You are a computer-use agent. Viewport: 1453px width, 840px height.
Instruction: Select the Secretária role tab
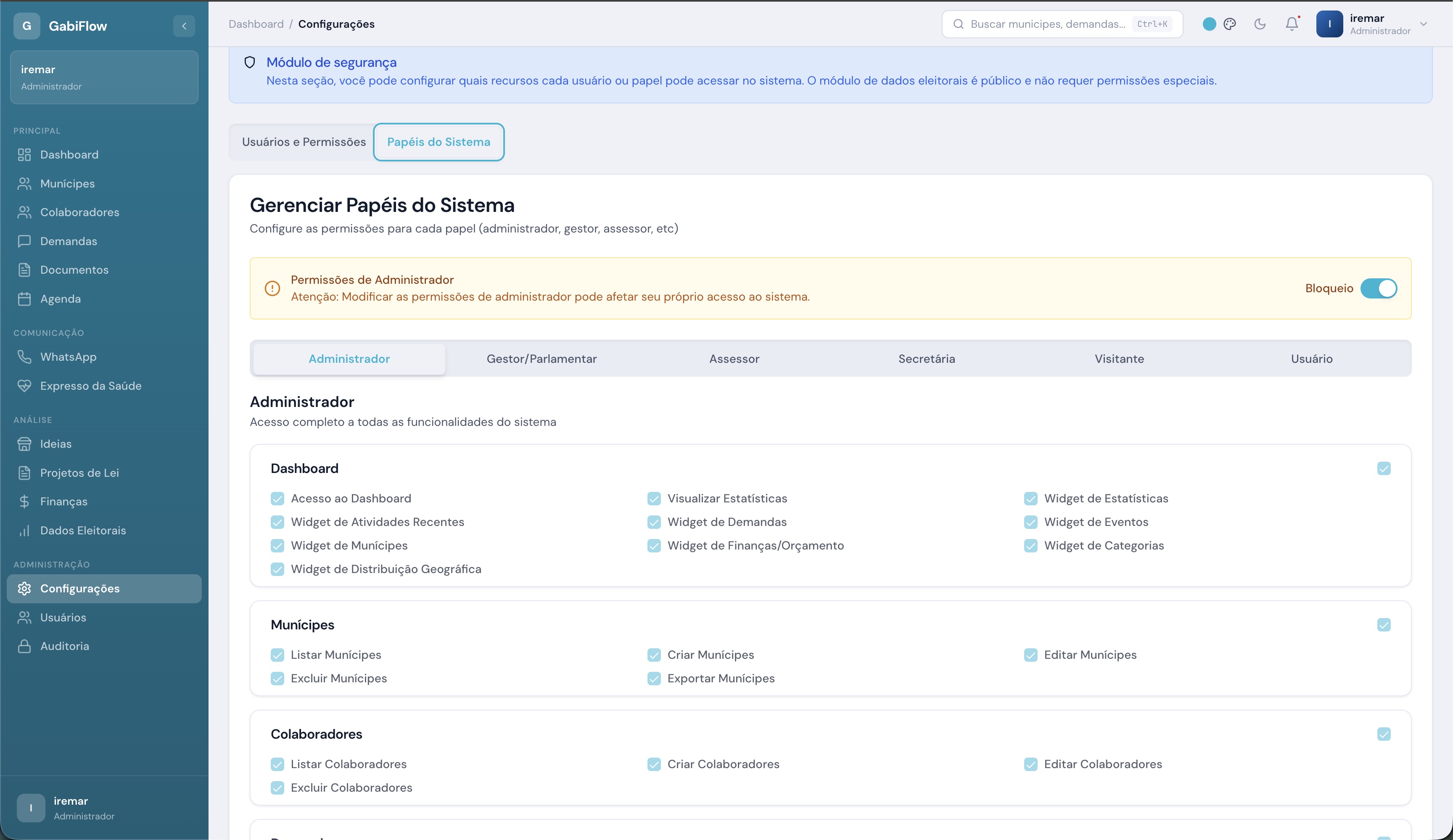[927, 359]
